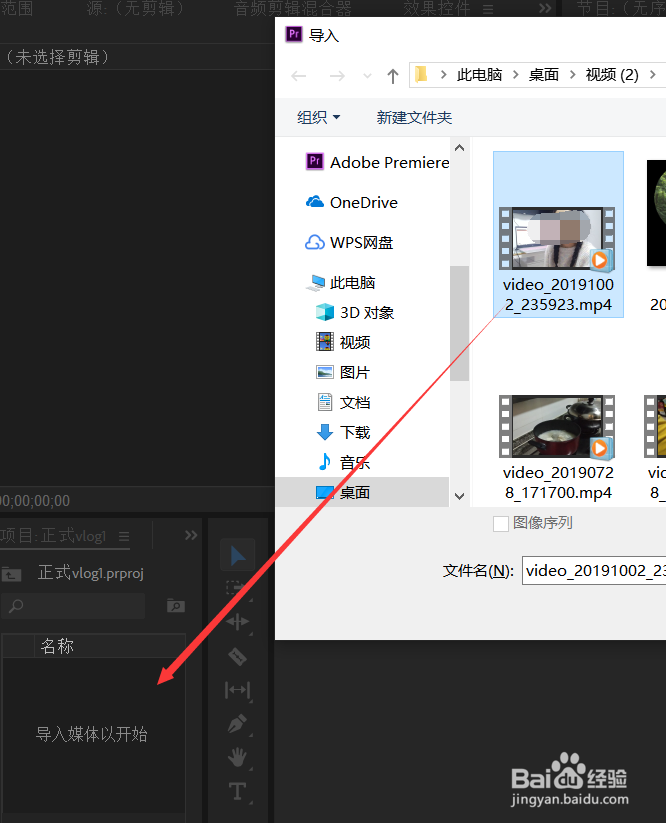Expand chevron after 视频 (2) breadcrumb
Viewport: 666px width, 823px height.
pyautogui.click(x=652, y=75)
